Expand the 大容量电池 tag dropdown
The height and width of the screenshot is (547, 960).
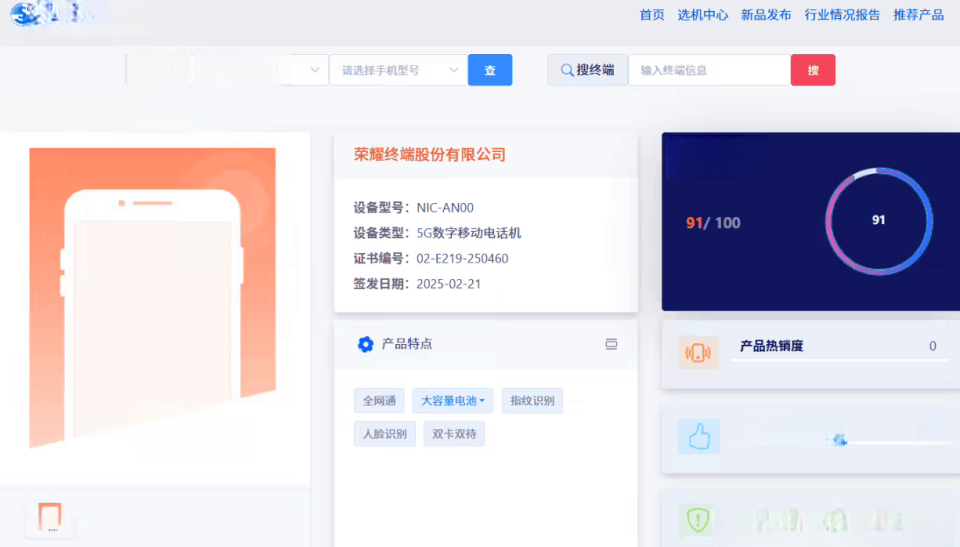pyautogui.click(x=452, y=401)
